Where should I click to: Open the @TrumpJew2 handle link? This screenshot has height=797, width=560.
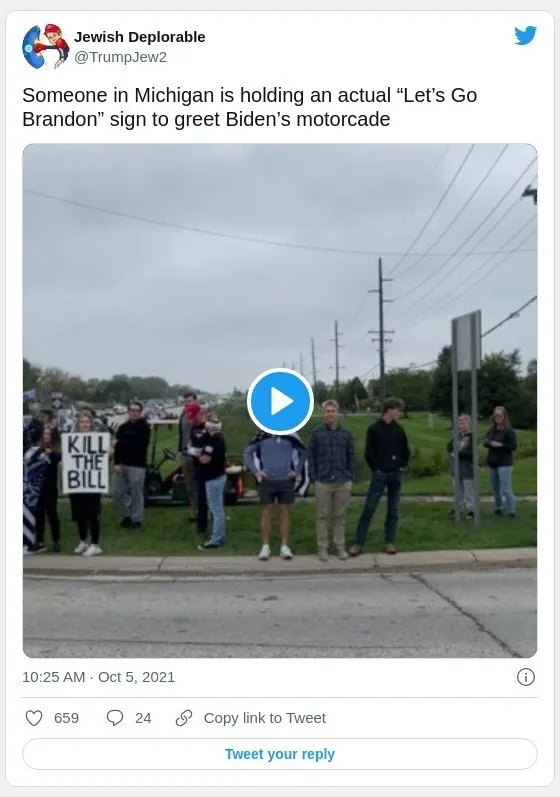tap(120, 57)
